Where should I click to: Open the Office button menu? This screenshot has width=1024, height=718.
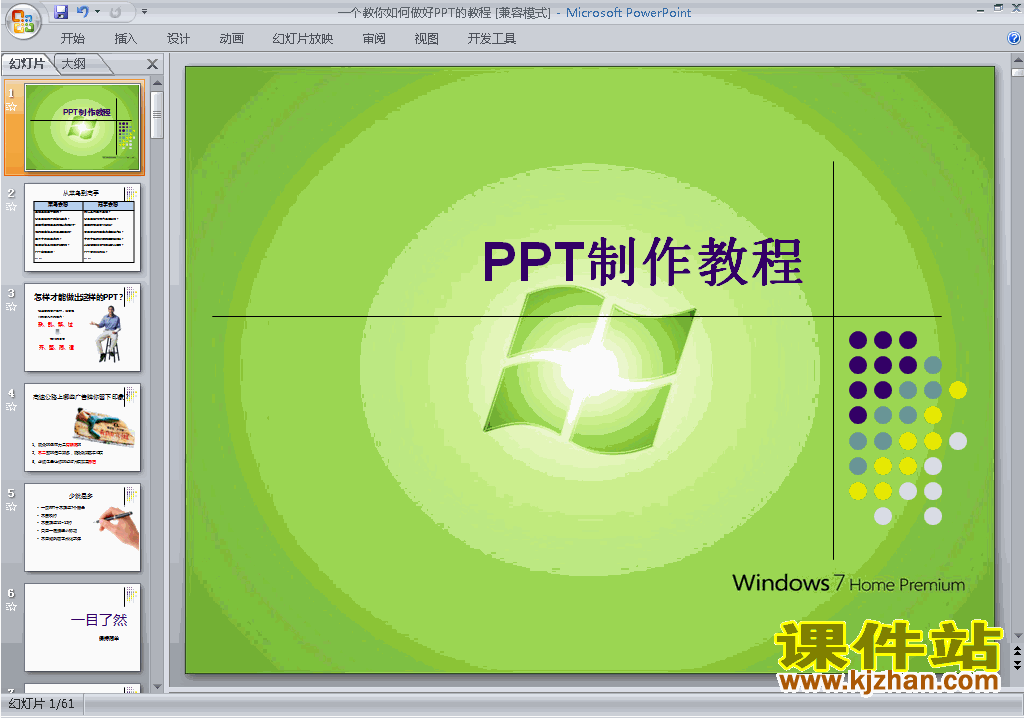(x=24, y=22)
